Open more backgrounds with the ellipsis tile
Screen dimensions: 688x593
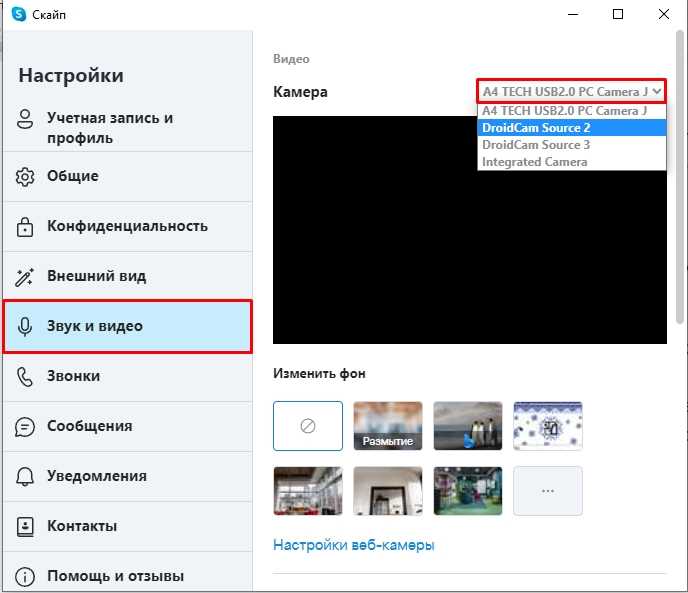coord(548,491)
